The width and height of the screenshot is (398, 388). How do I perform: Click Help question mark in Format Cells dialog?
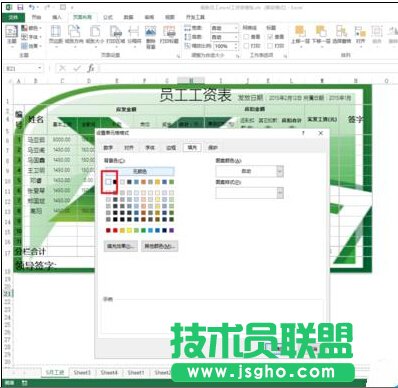click(x=303, y=133)
